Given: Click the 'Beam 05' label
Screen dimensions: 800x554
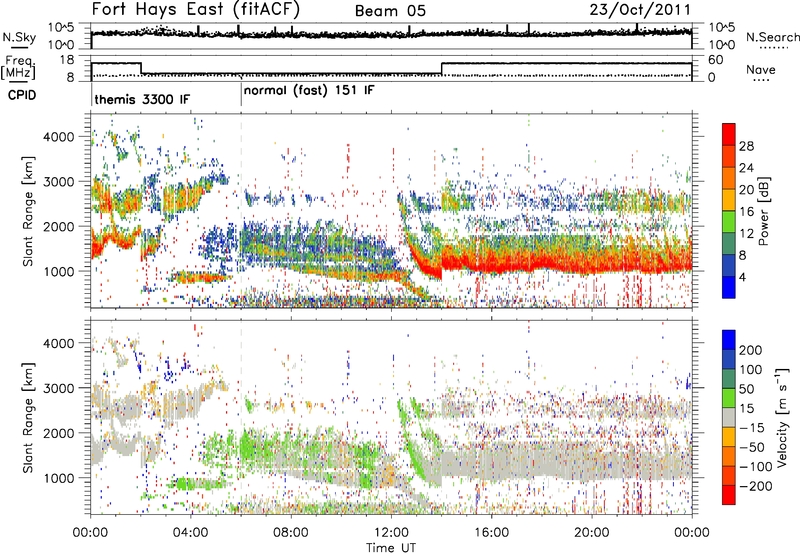Looking at the screenshot, I should [x=390, y=11].
